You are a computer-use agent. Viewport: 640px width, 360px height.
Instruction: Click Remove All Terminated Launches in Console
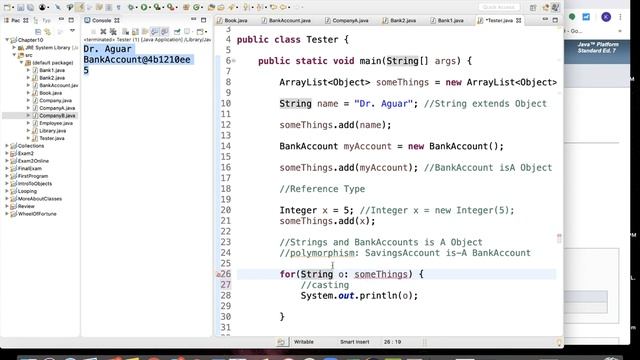point(113,31)
